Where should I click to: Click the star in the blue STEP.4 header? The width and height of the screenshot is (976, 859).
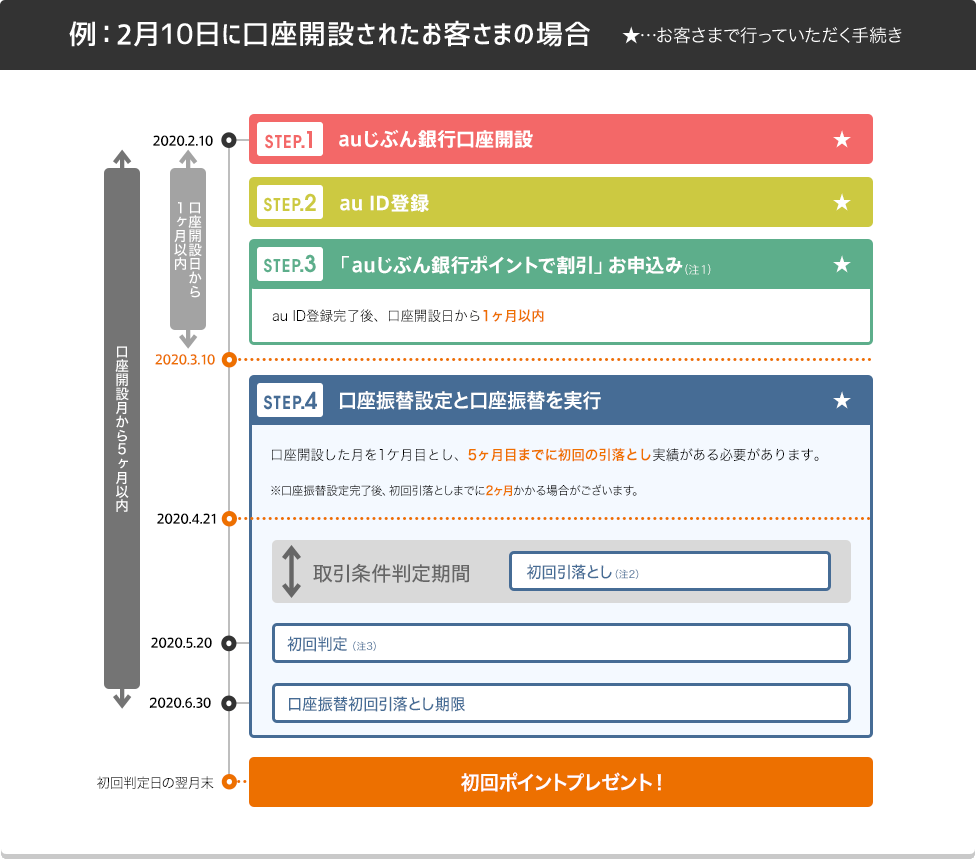842,401
